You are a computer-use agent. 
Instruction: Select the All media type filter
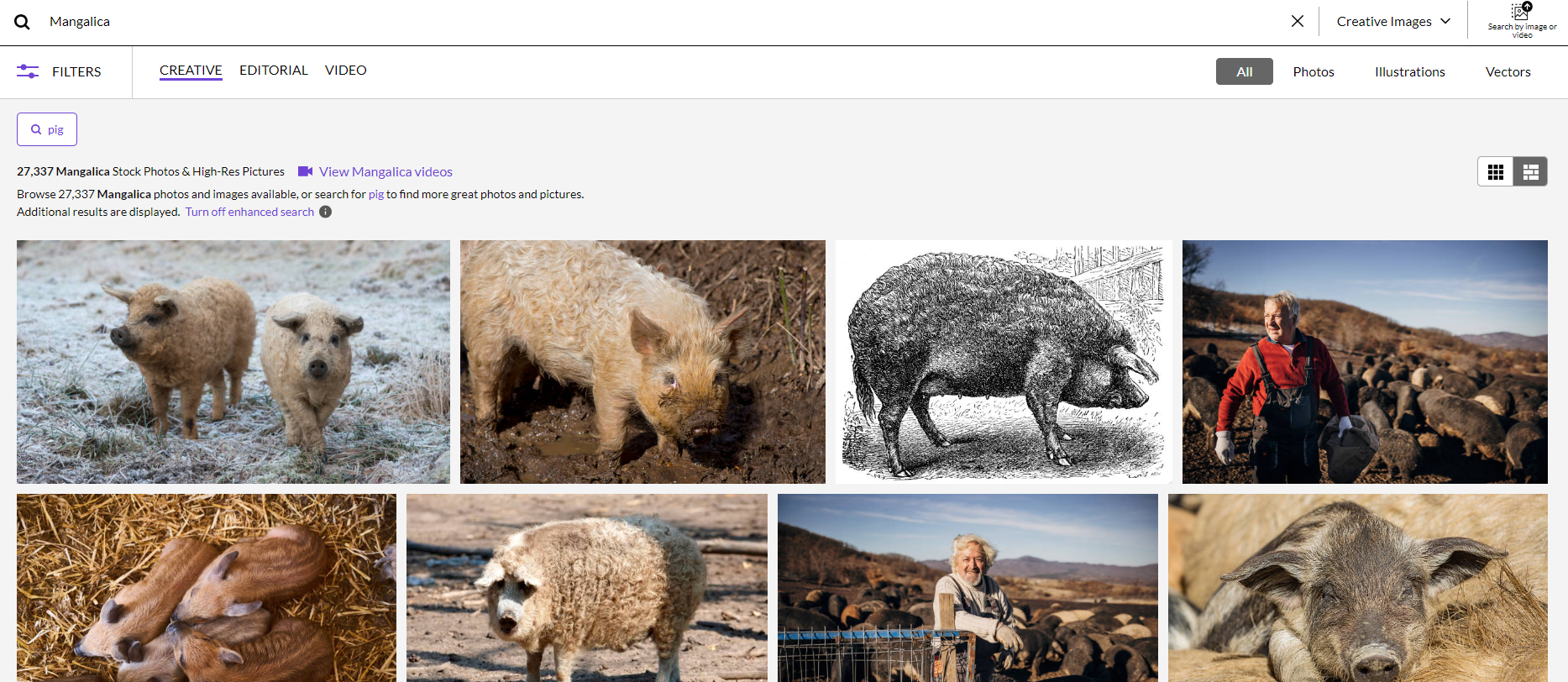pyautogui.click(x=1244, y=72)
